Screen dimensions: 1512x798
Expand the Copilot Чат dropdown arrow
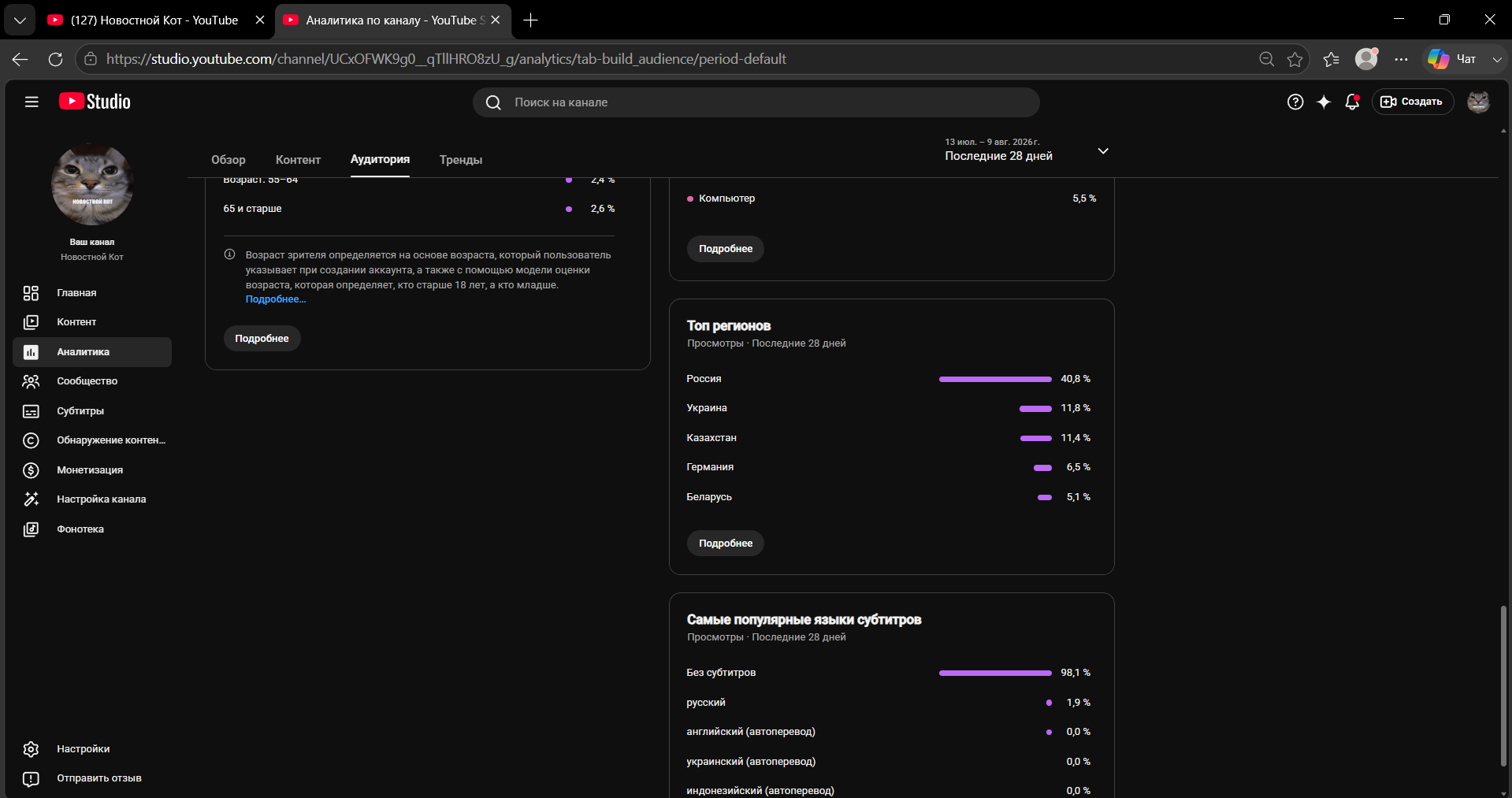click(x=1496, y=59)
